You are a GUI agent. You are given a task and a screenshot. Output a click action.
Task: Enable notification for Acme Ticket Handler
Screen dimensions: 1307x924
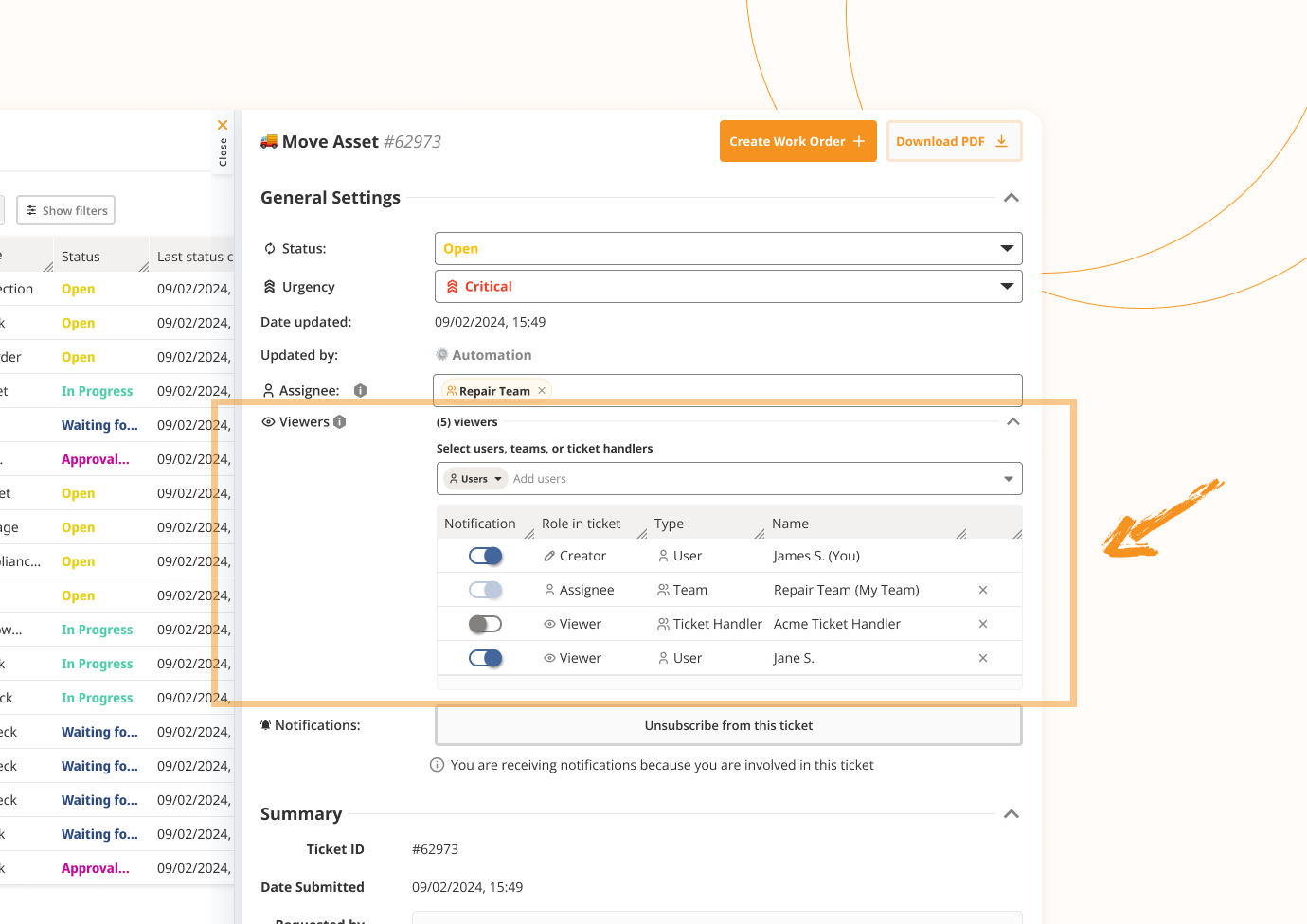pos(486,624)
